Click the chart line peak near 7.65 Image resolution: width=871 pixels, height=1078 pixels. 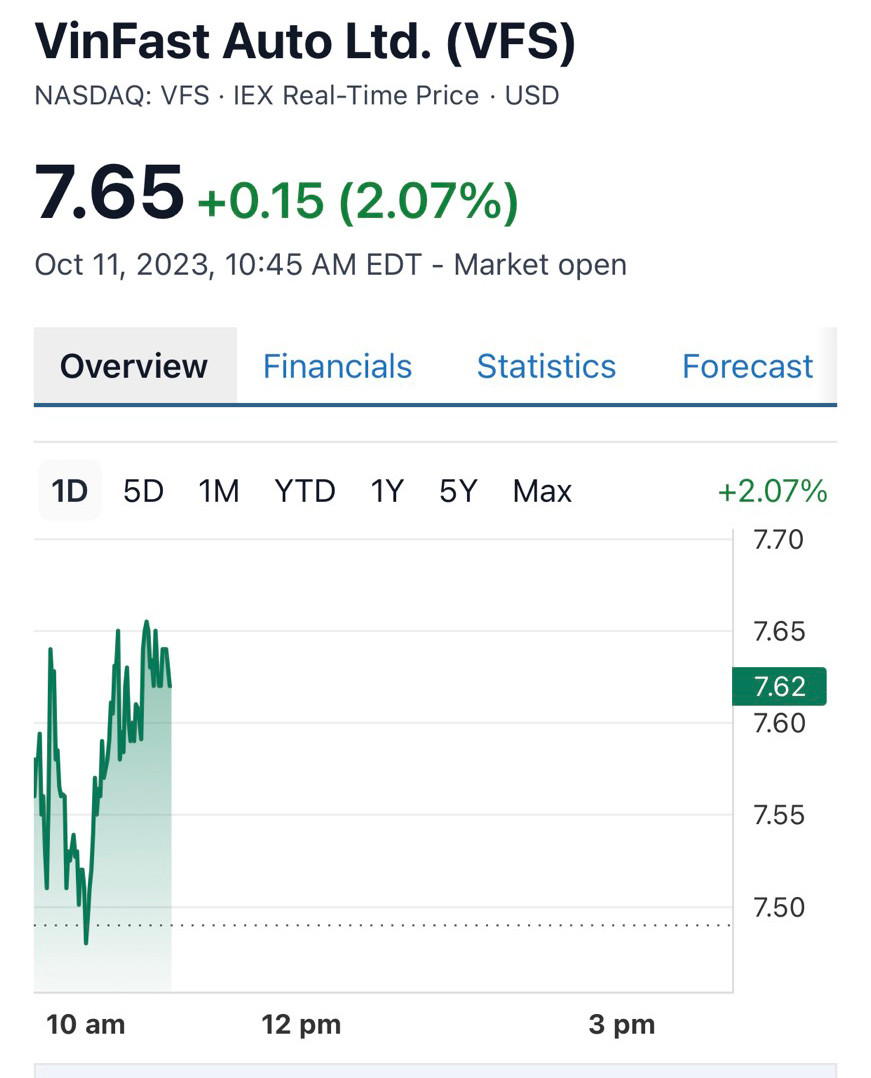pos(147,622)
